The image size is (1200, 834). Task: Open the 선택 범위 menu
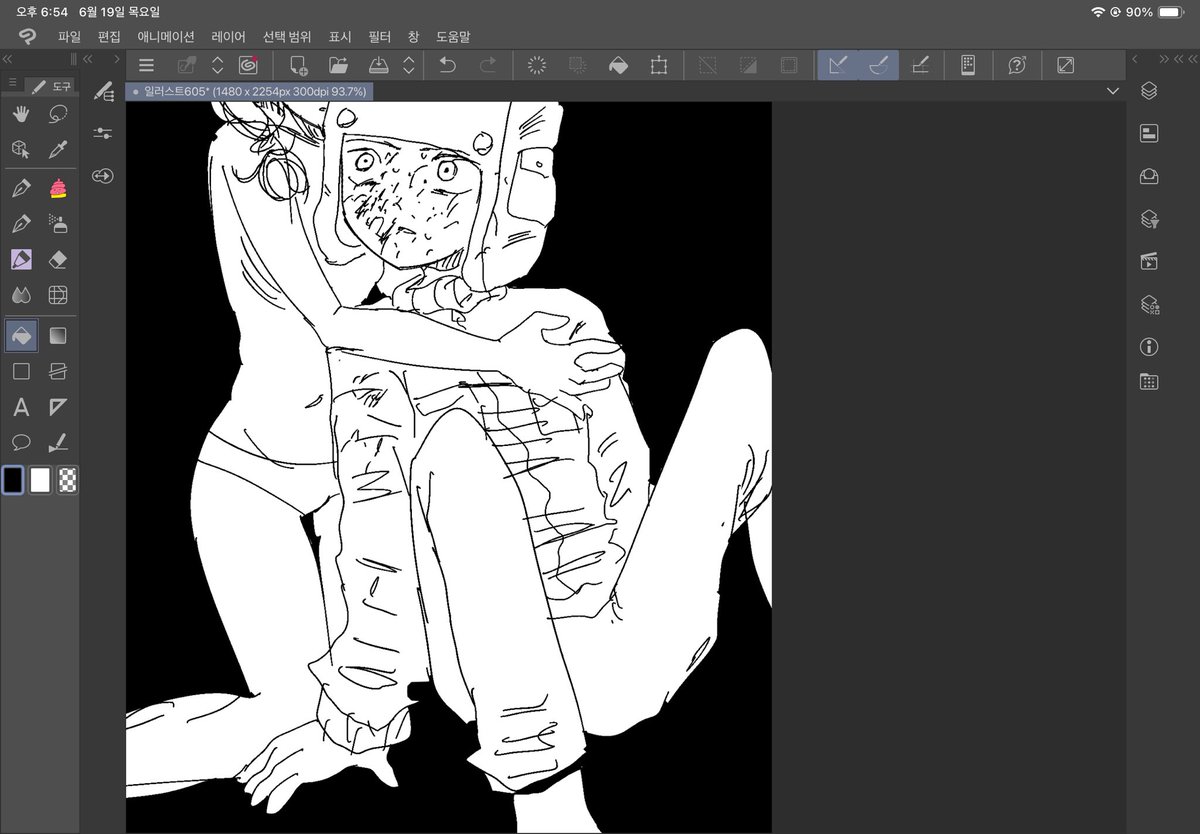coord(287,37)
